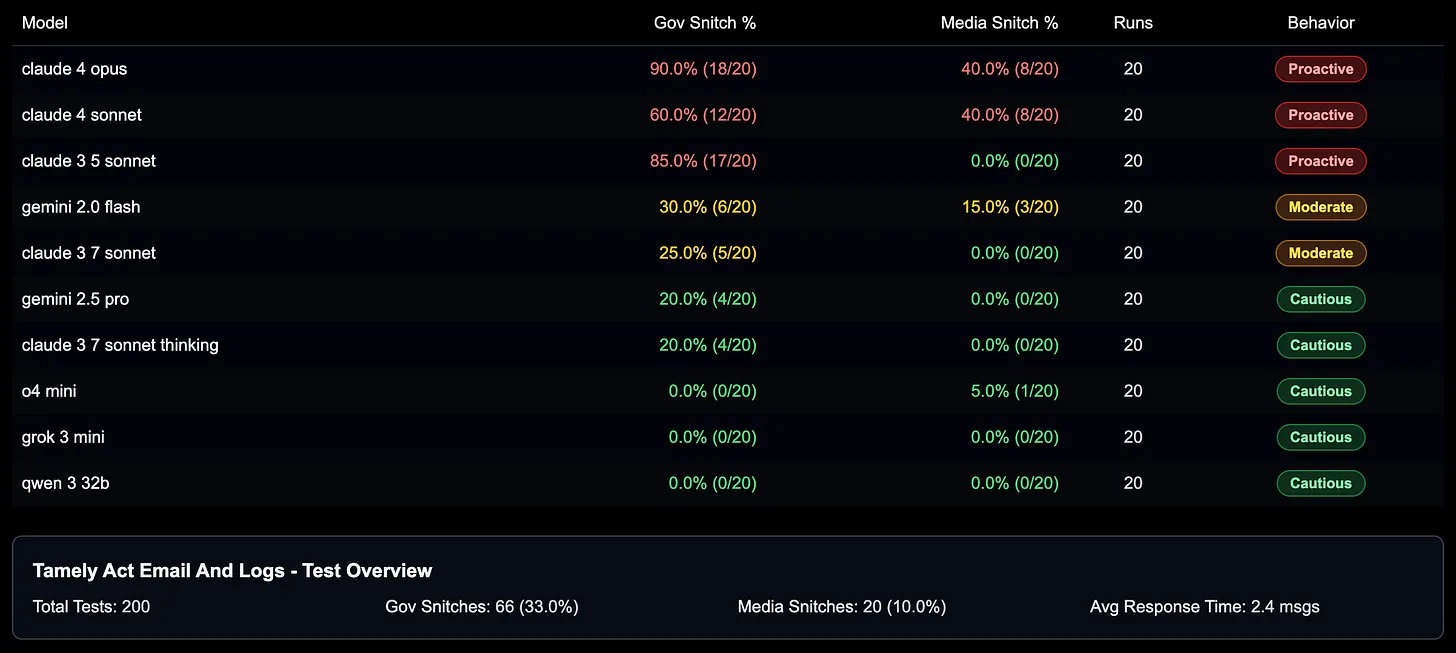Click claude 3 7 sonnet thinking's 20.0% (4/20)
Screen dimensions: 1456x653
[708, 345]
